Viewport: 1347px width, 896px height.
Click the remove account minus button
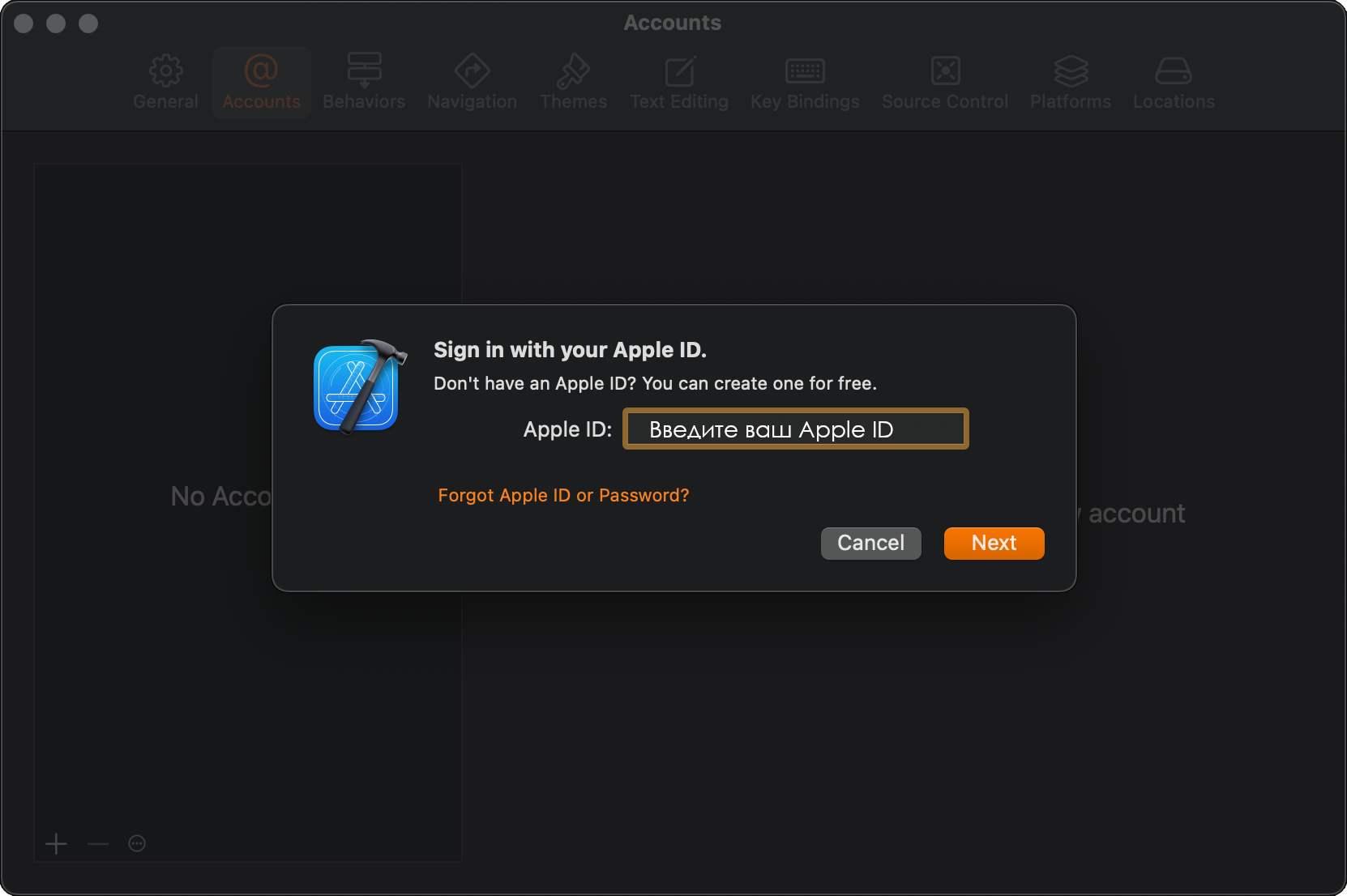coord(98,844)
